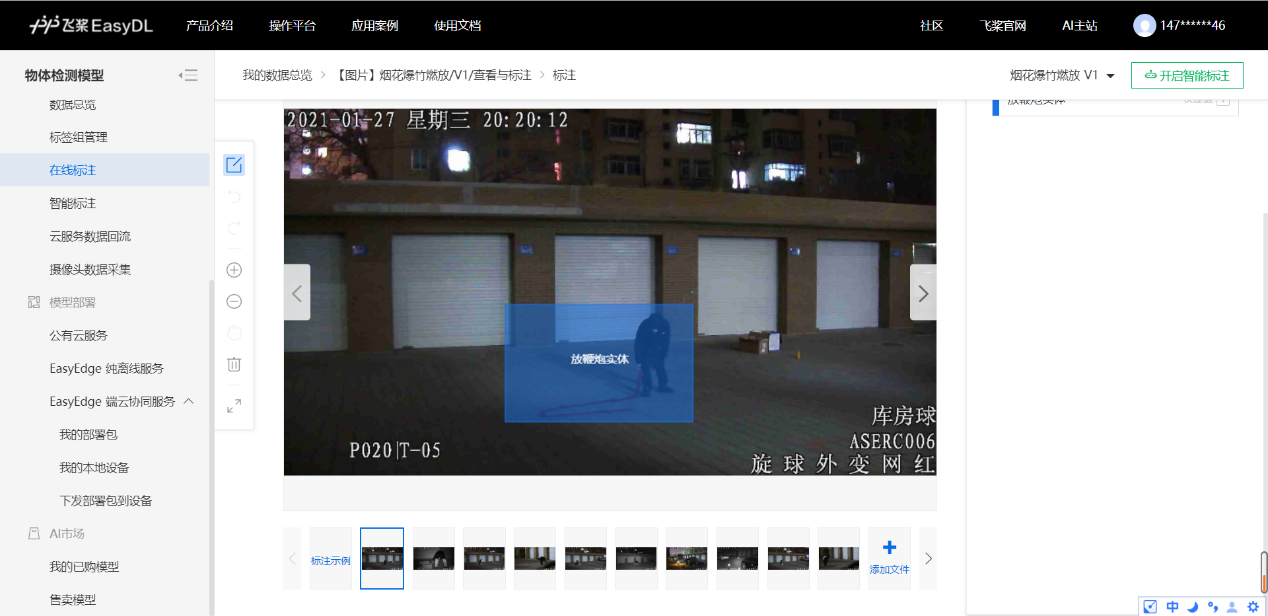The height and width of the screenshot is (616, 1268).
Task: Click the trash delete annotation icon
Action: pyautogui.click(x=234, y=365)
